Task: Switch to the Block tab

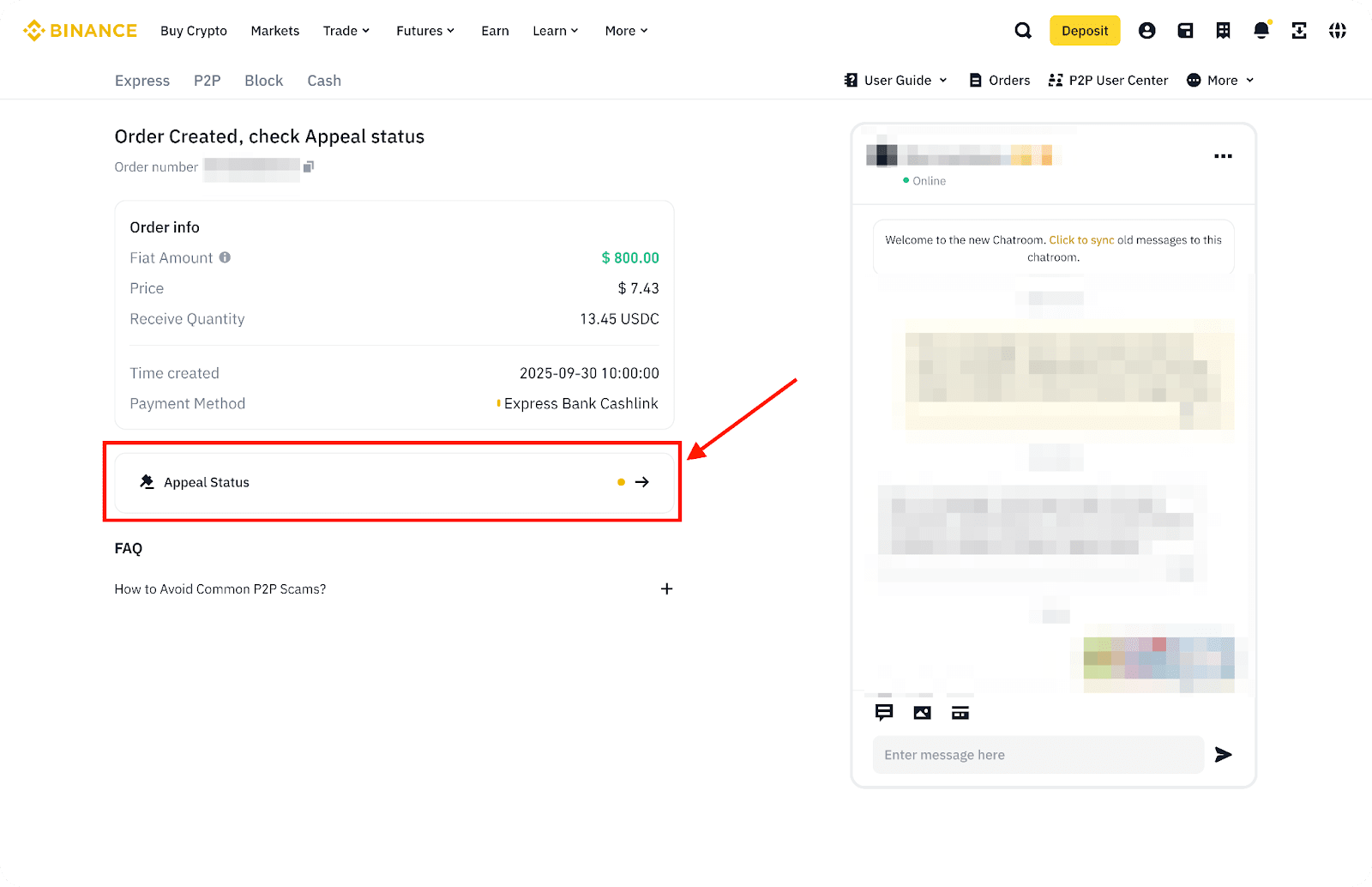Action: 264,81
